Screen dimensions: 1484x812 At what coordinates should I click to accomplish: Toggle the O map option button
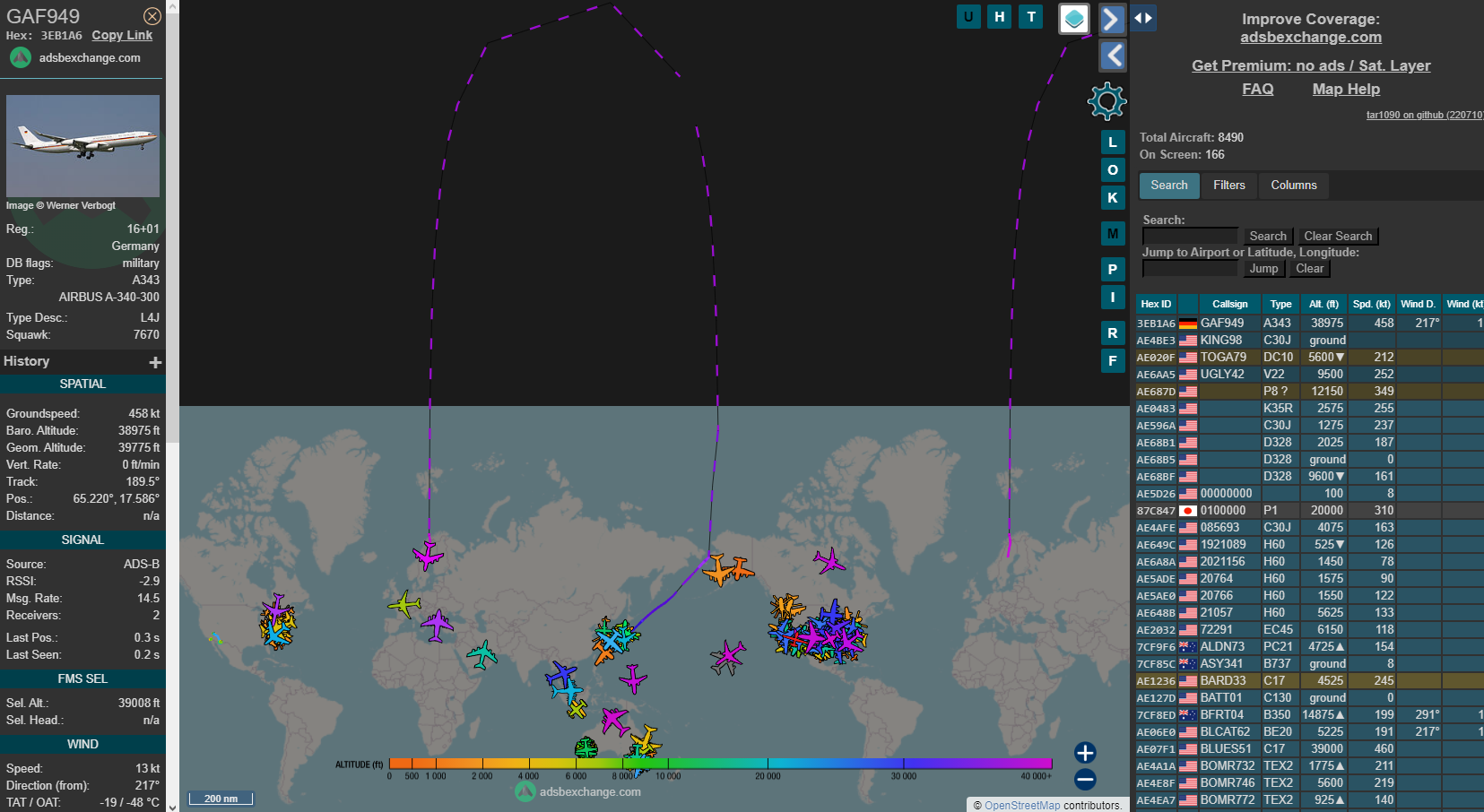1113,170
